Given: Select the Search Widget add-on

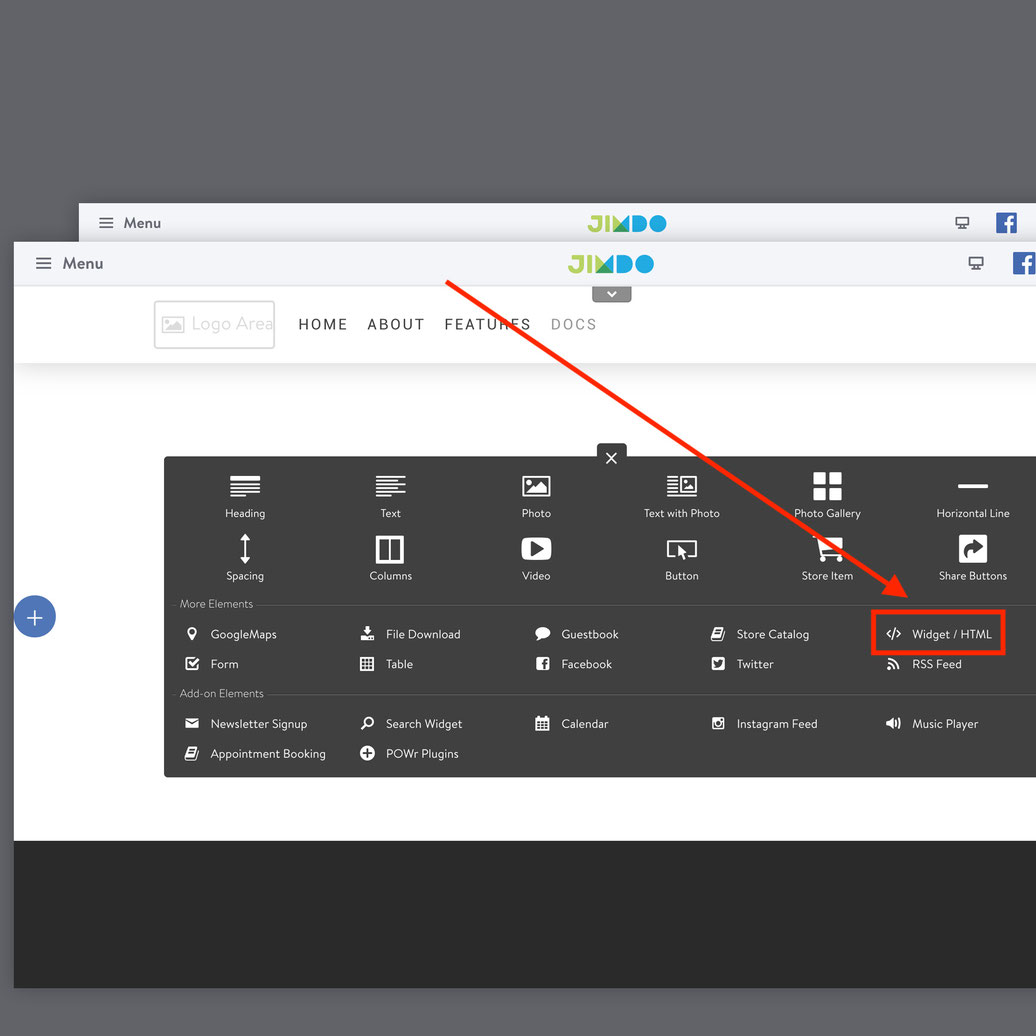Looking at the screenshot, I should coord(410,723).
